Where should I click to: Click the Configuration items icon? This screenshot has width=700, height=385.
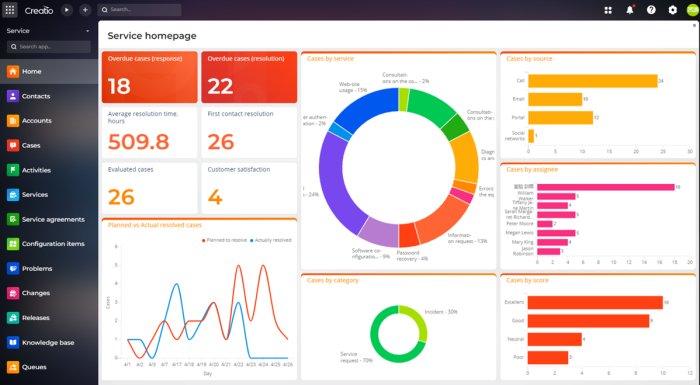(13, 244)
